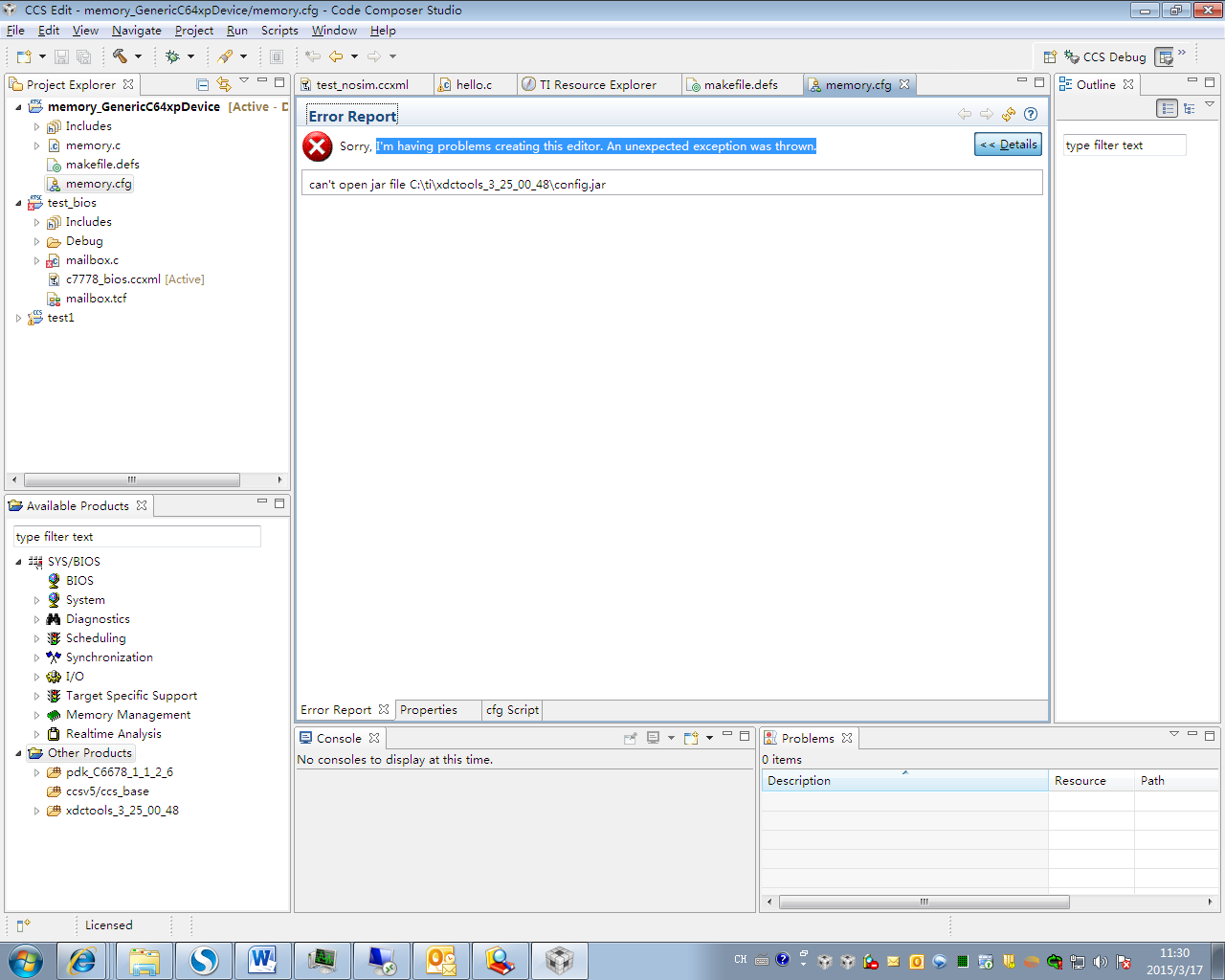This screenshot has height=980, width=1225.
Task: Toggle flat list view in Outline panel
Action: 1168,108
